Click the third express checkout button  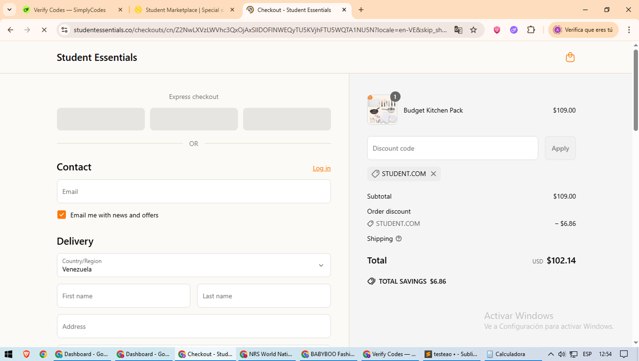287,119
